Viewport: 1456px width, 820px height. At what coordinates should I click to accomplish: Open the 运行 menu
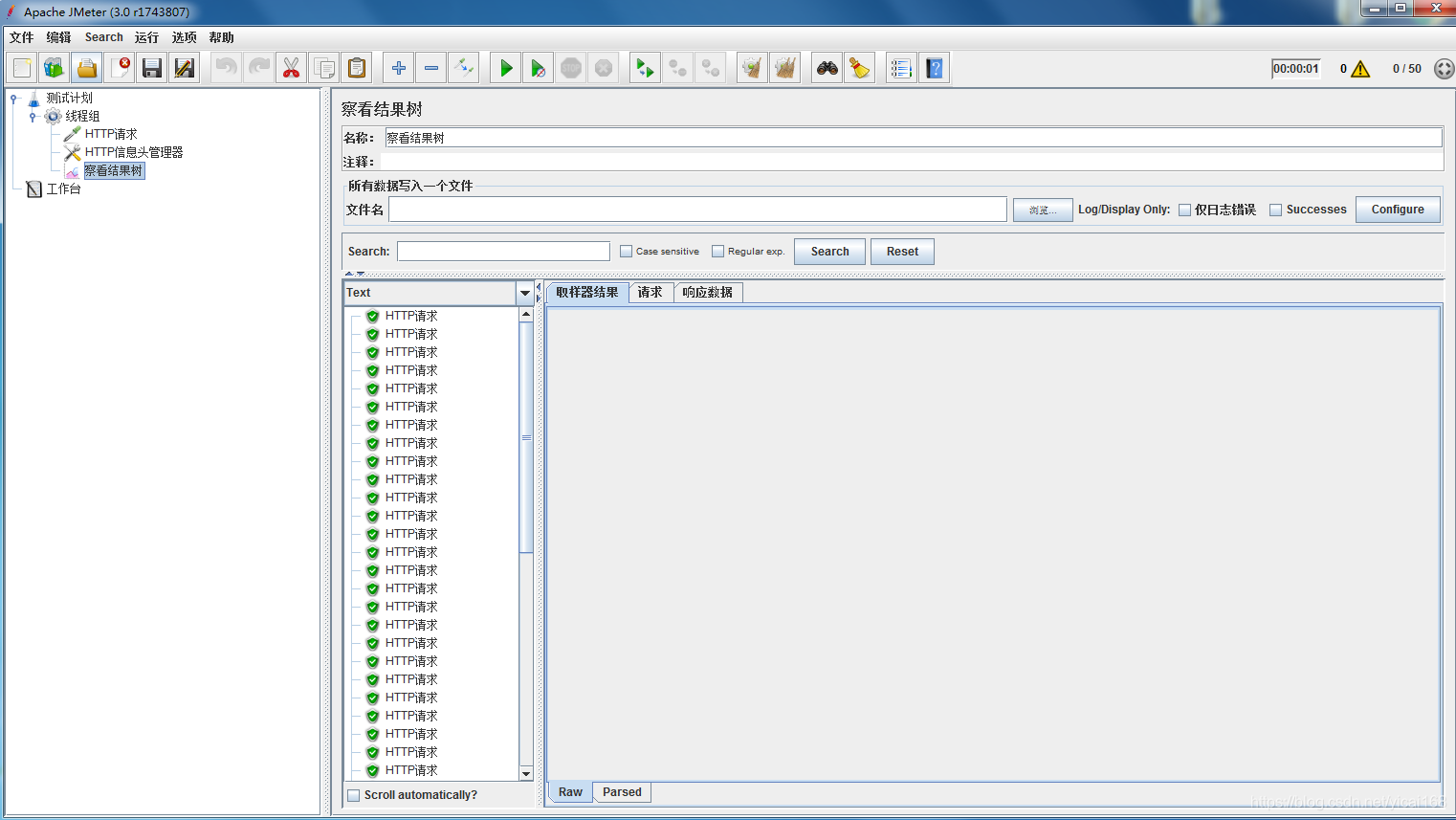tap(146, 37)
